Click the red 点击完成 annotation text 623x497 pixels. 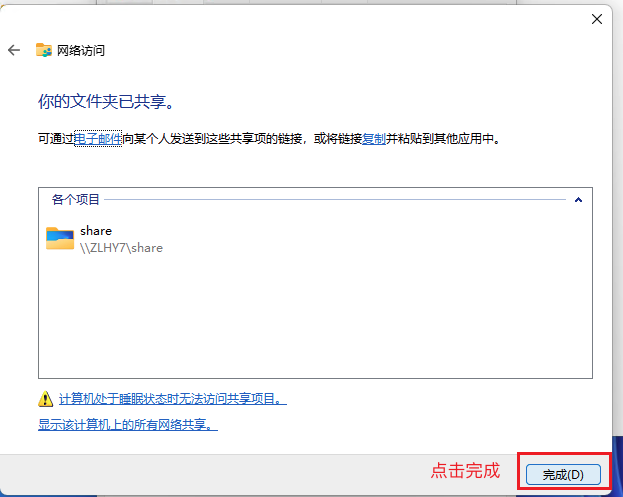coord(465,470)
